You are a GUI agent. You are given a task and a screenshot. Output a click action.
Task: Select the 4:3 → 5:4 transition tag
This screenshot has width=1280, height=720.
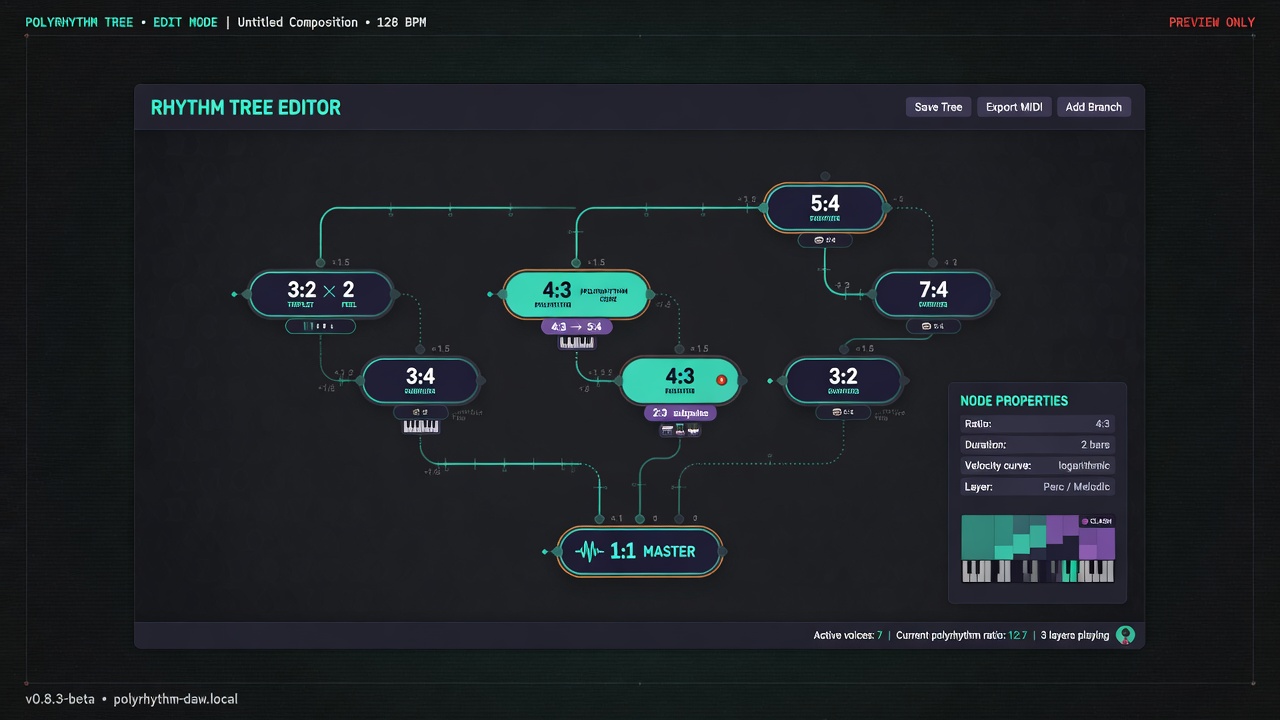coord(576,326)
